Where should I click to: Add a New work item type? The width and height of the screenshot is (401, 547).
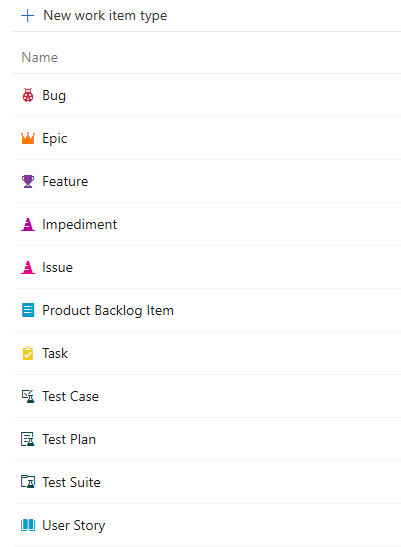(x=105, y=16)
